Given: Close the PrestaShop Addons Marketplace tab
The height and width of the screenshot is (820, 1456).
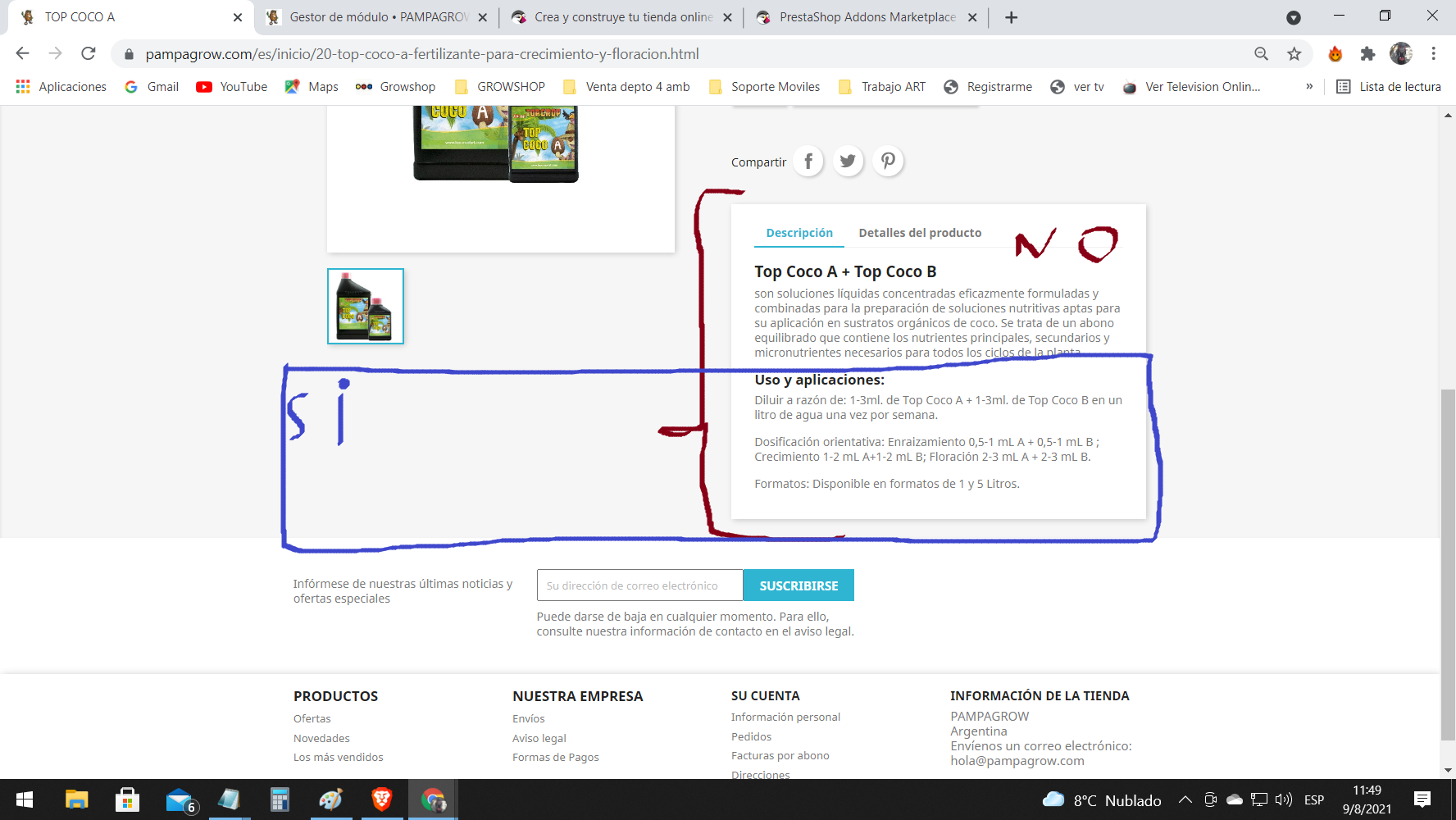Looking at the screenshot, I should (x=972, y=17).
